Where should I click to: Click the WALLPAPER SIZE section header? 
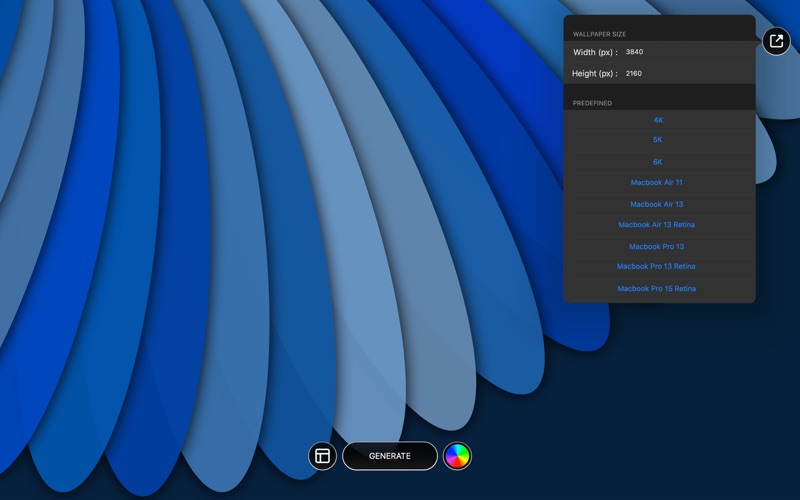click(600, 34)
